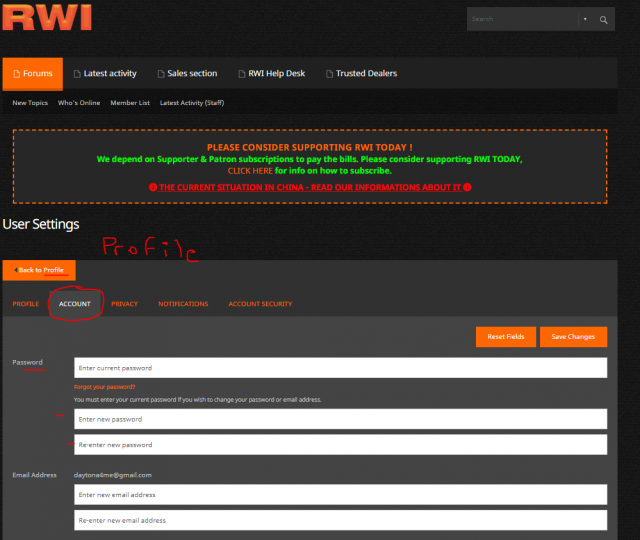Focus the Re-enter new password field
Image resolution: width=640 pixels, height=540 pixels.
pyautogui.click(x=340, y=444)
